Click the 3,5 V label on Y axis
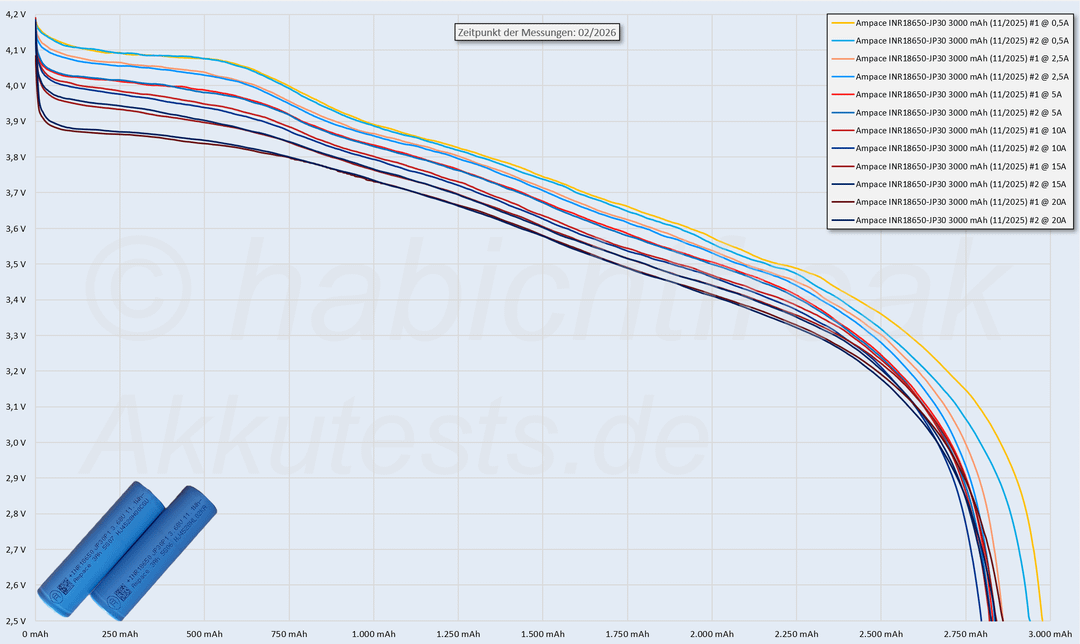The image size is (1080, 644). click(16, 264)
